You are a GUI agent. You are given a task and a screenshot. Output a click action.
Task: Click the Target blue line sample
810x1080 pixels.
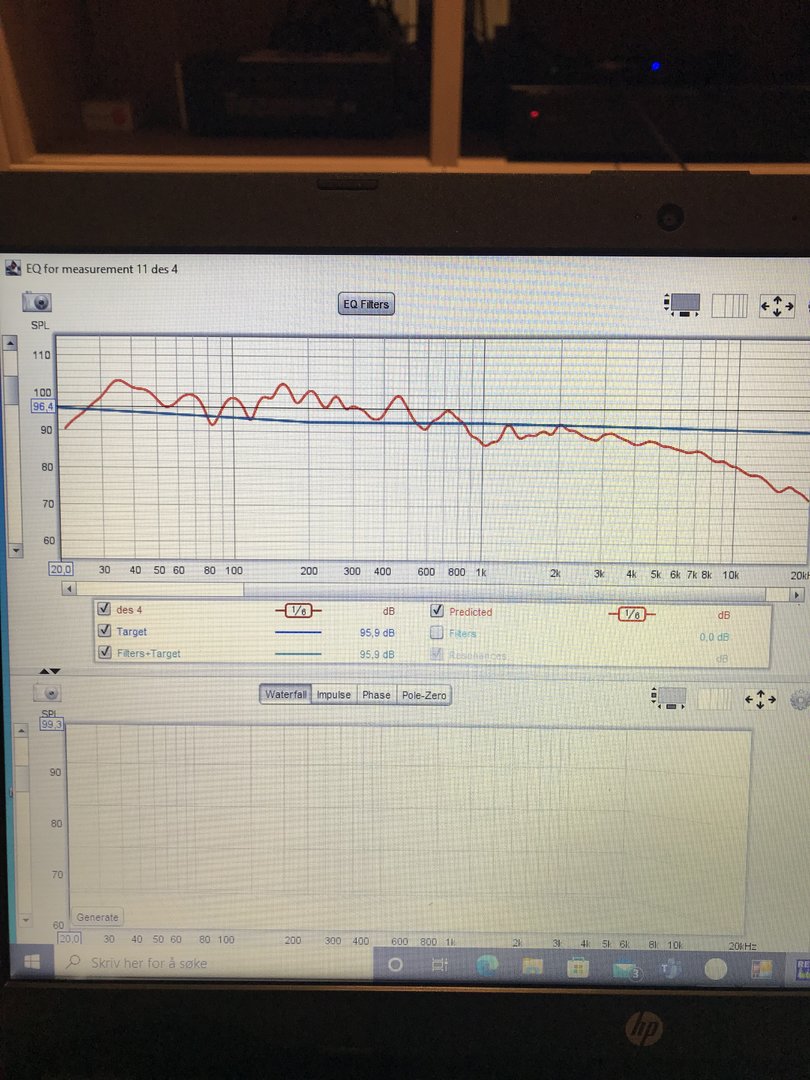[x=298, y=632]
